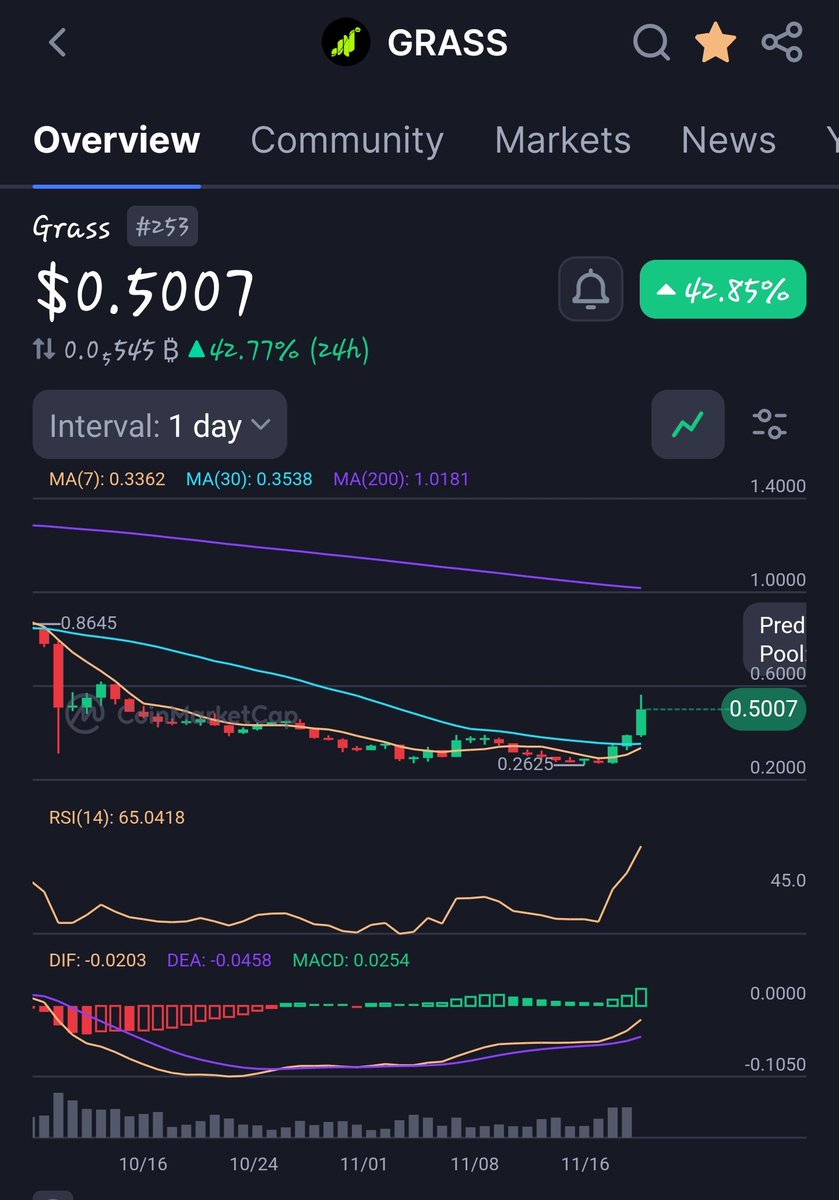
Task: Select the 11/16 date on axis
Action: (586, 1164)
